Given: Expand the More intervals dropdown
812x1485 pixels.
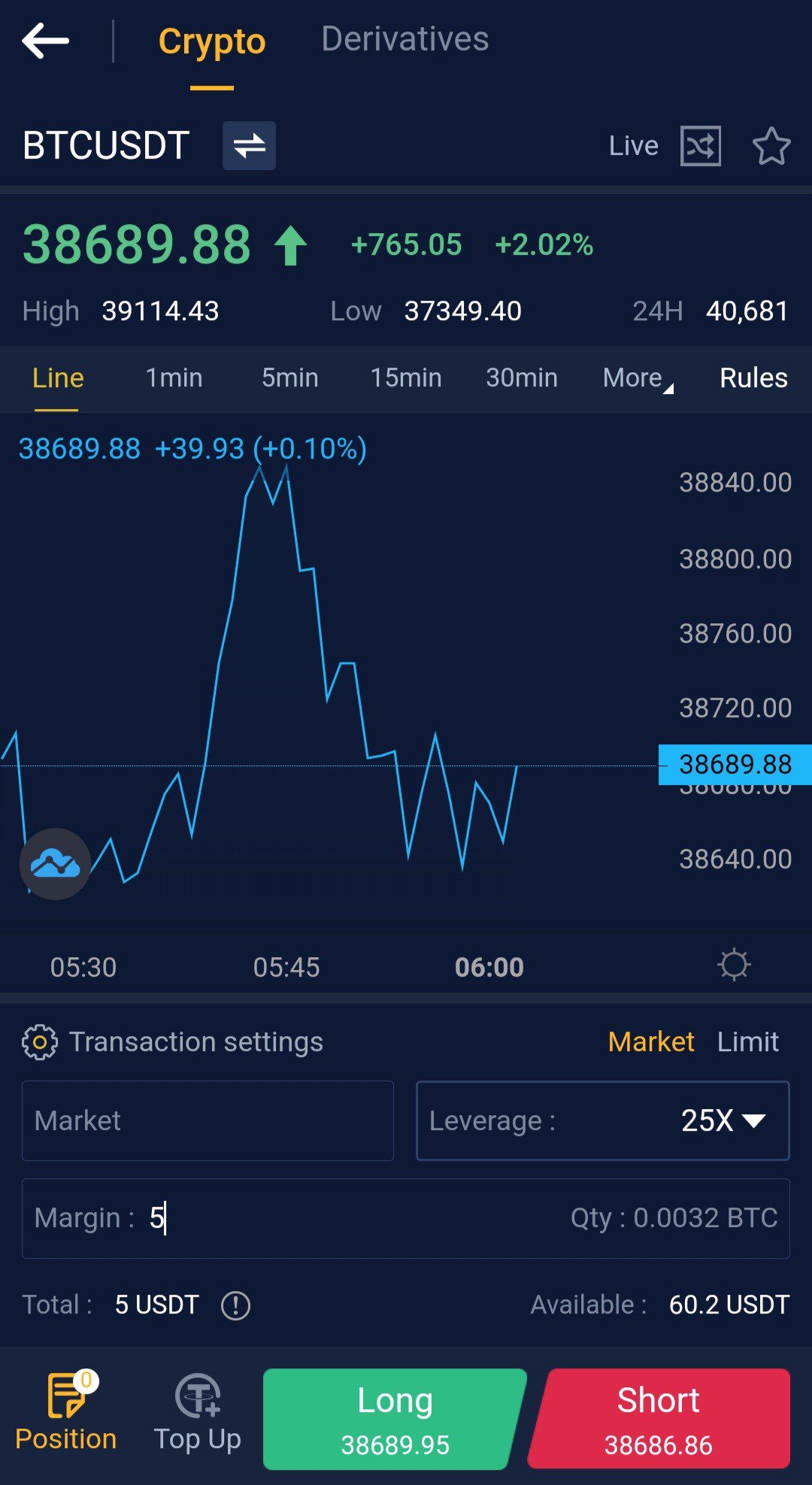Looking at the screenshot, I should pos(637,377).
